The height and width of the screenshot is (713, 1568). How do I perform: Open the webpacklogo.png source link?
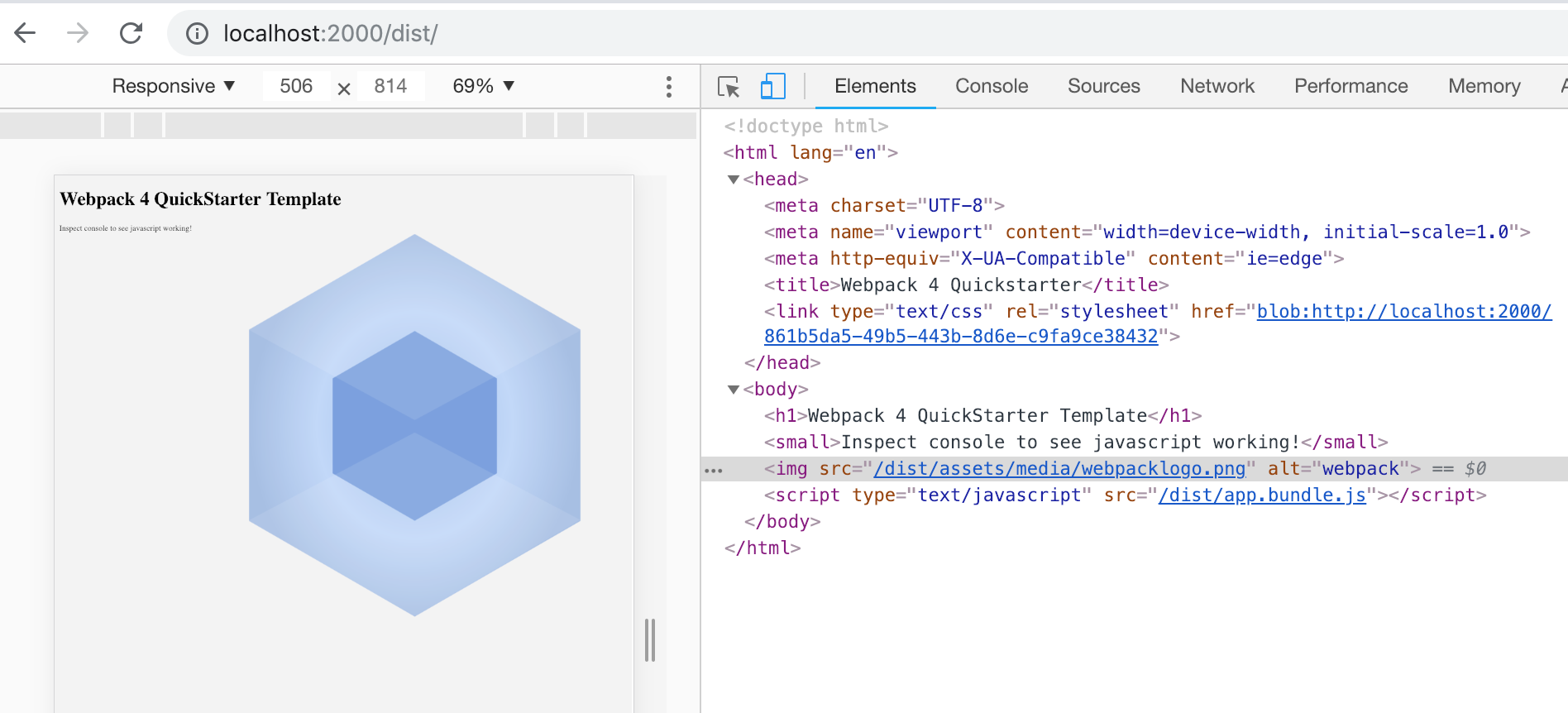click(x=1059, y=469)
